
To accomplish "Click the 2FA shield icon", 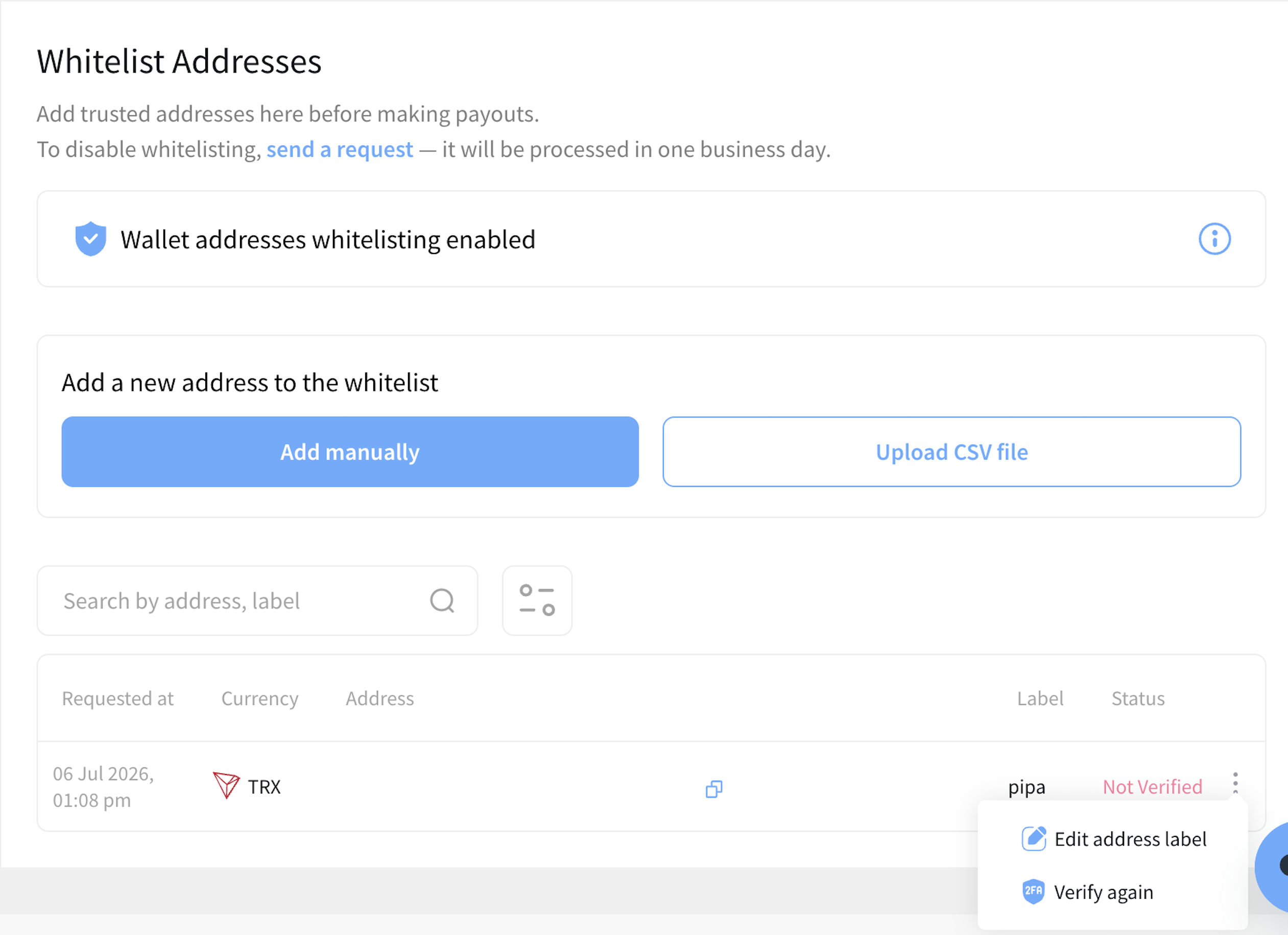I will [1034, 891].
